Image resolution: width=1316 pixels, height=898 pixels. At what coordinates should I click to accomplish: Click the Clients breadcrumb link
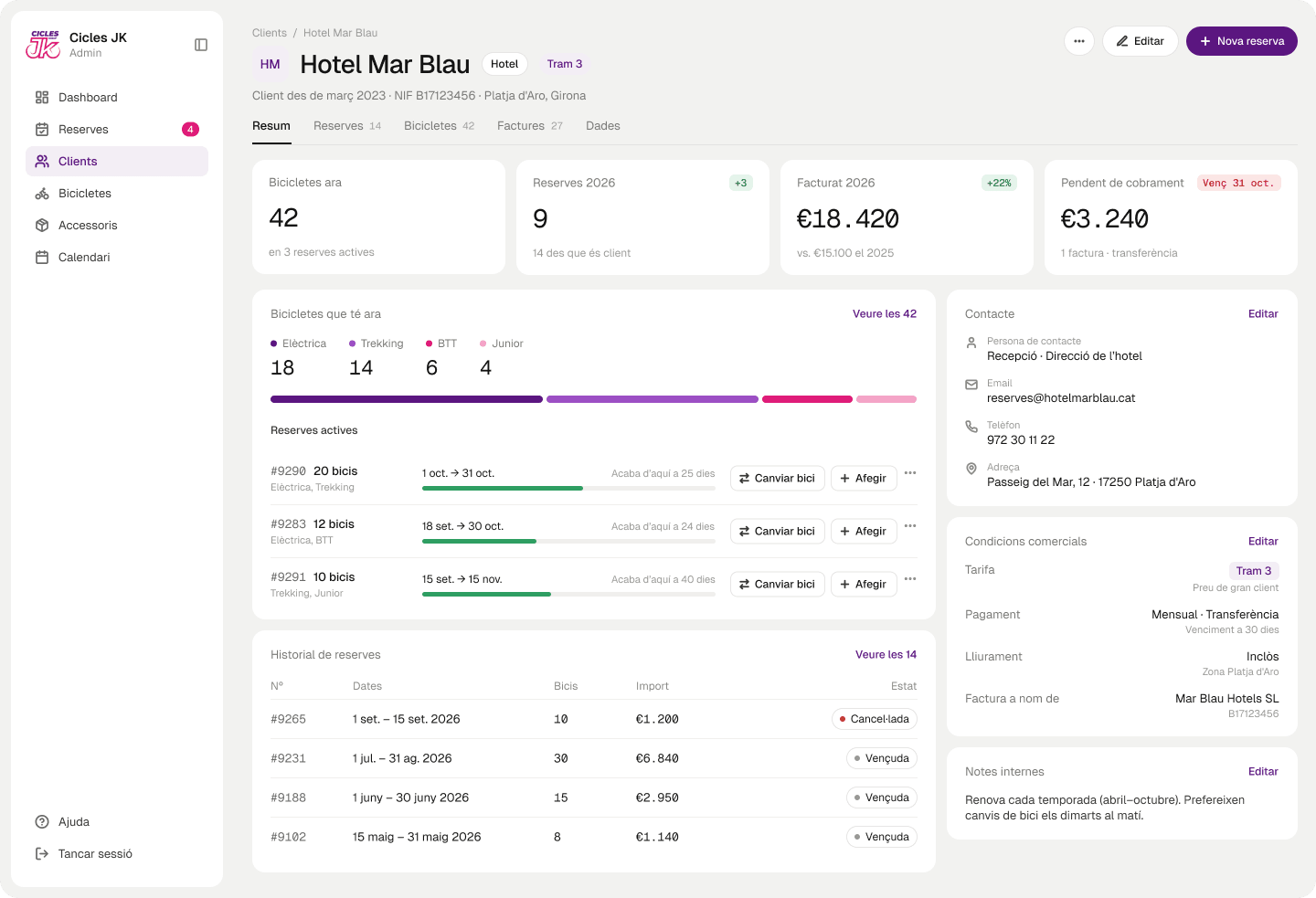(x=270, y=33)
